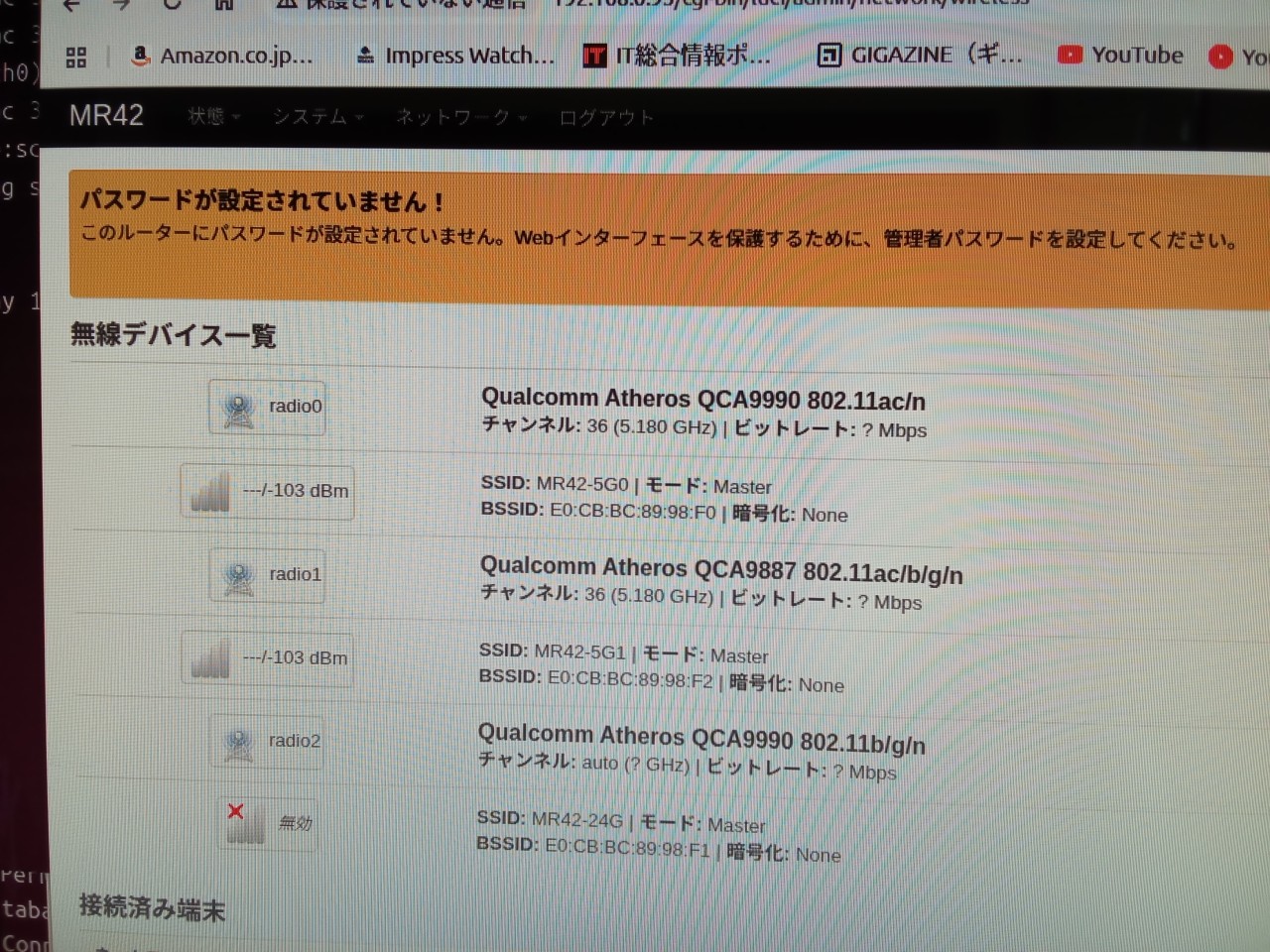Click the SSID MR42-5G1 text
Viewport: 1270px width, 952px height.
(552, 652)
